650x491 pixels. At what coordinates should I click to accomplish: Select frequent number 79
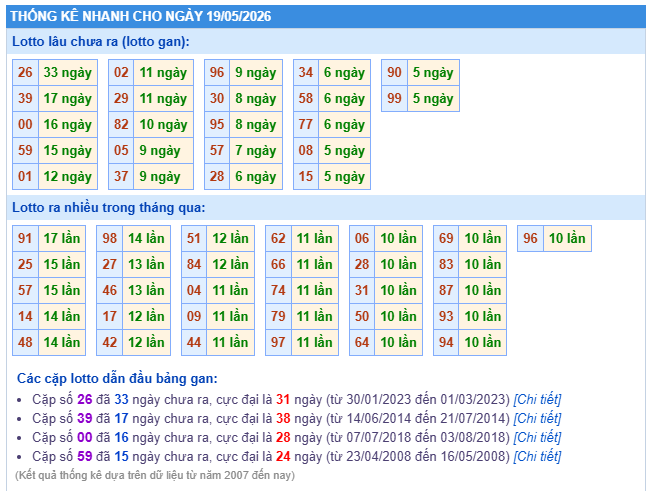(x=278, y=316)
